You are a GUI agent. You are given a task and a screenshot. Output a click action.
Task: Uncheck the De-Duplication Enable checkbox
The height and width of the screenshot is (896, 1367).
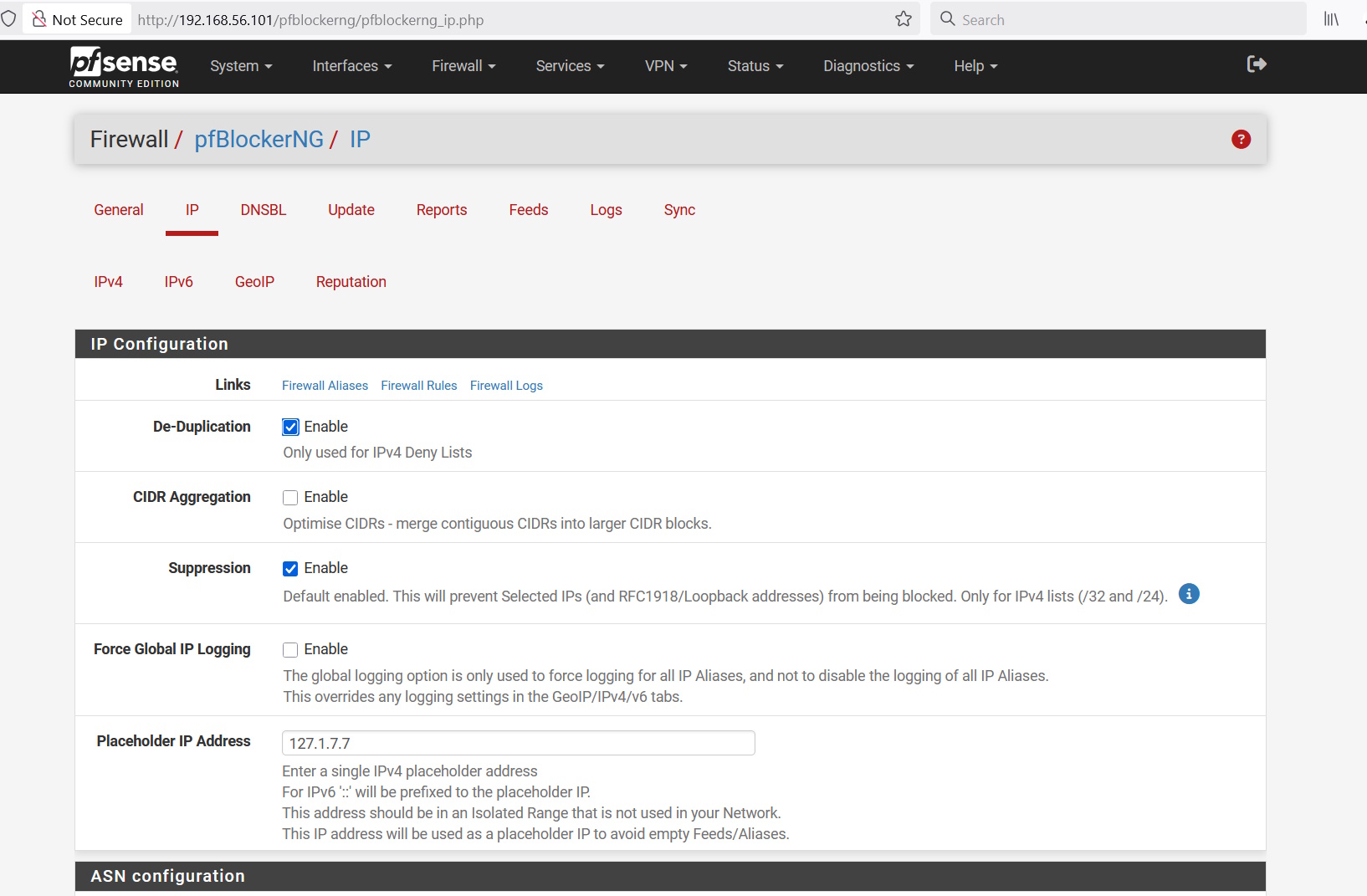click(x=290, y=428)
